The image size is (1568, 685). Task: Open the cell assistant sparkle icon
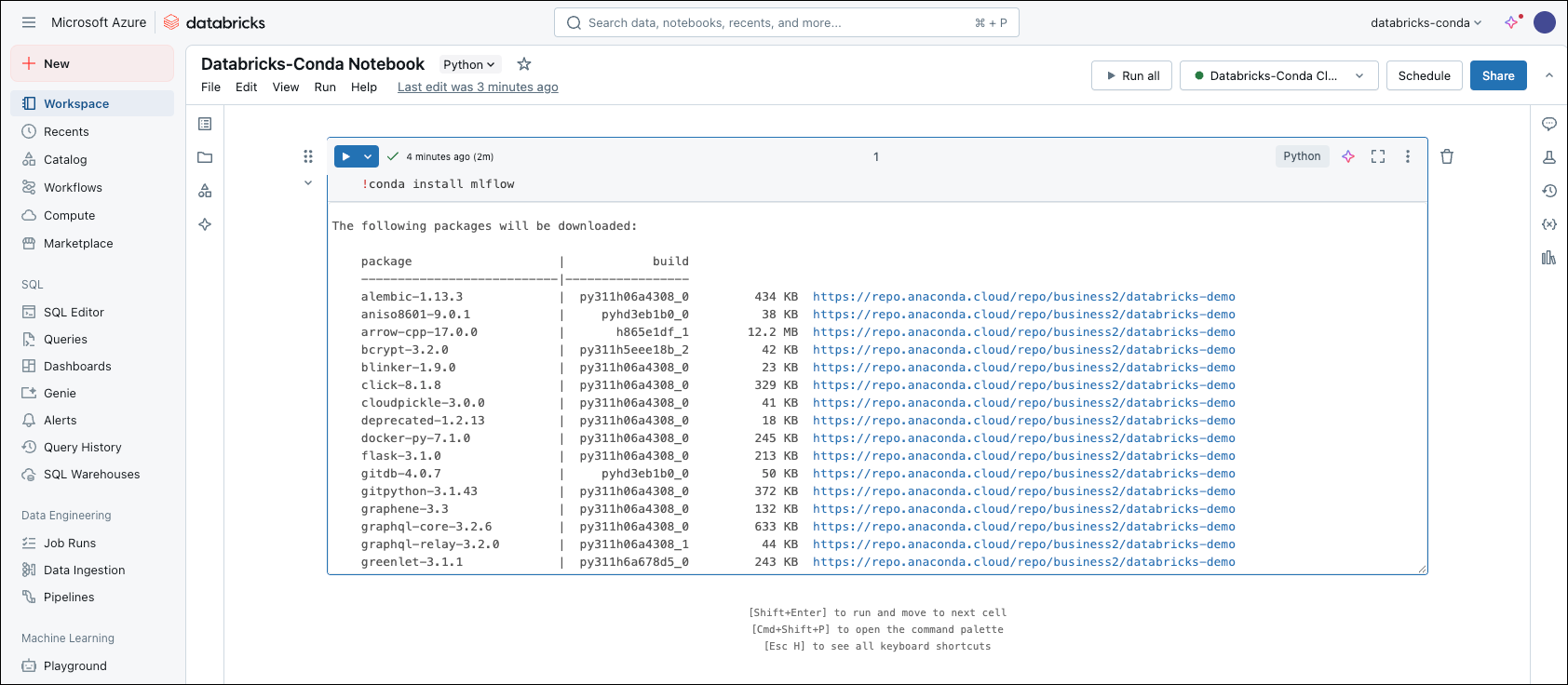tap(1348, 156)
